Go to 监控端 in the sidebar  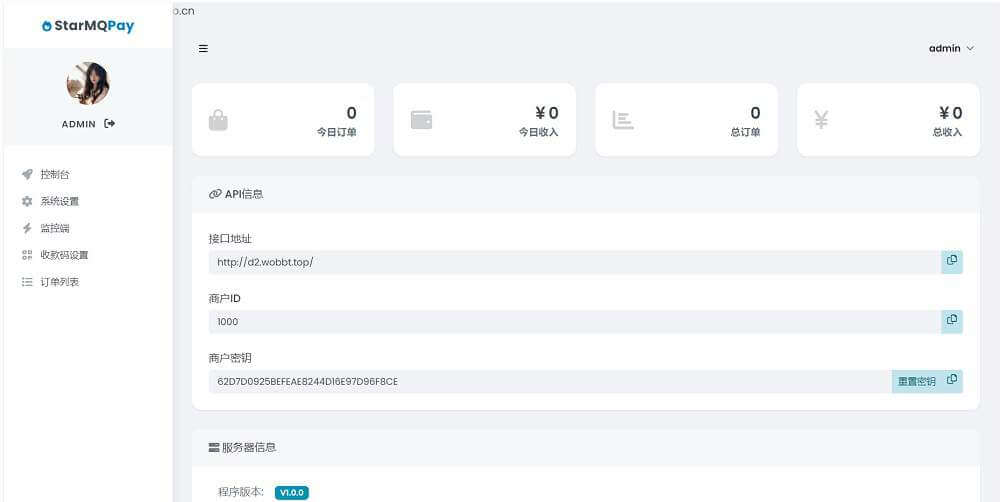click(55, 228)
